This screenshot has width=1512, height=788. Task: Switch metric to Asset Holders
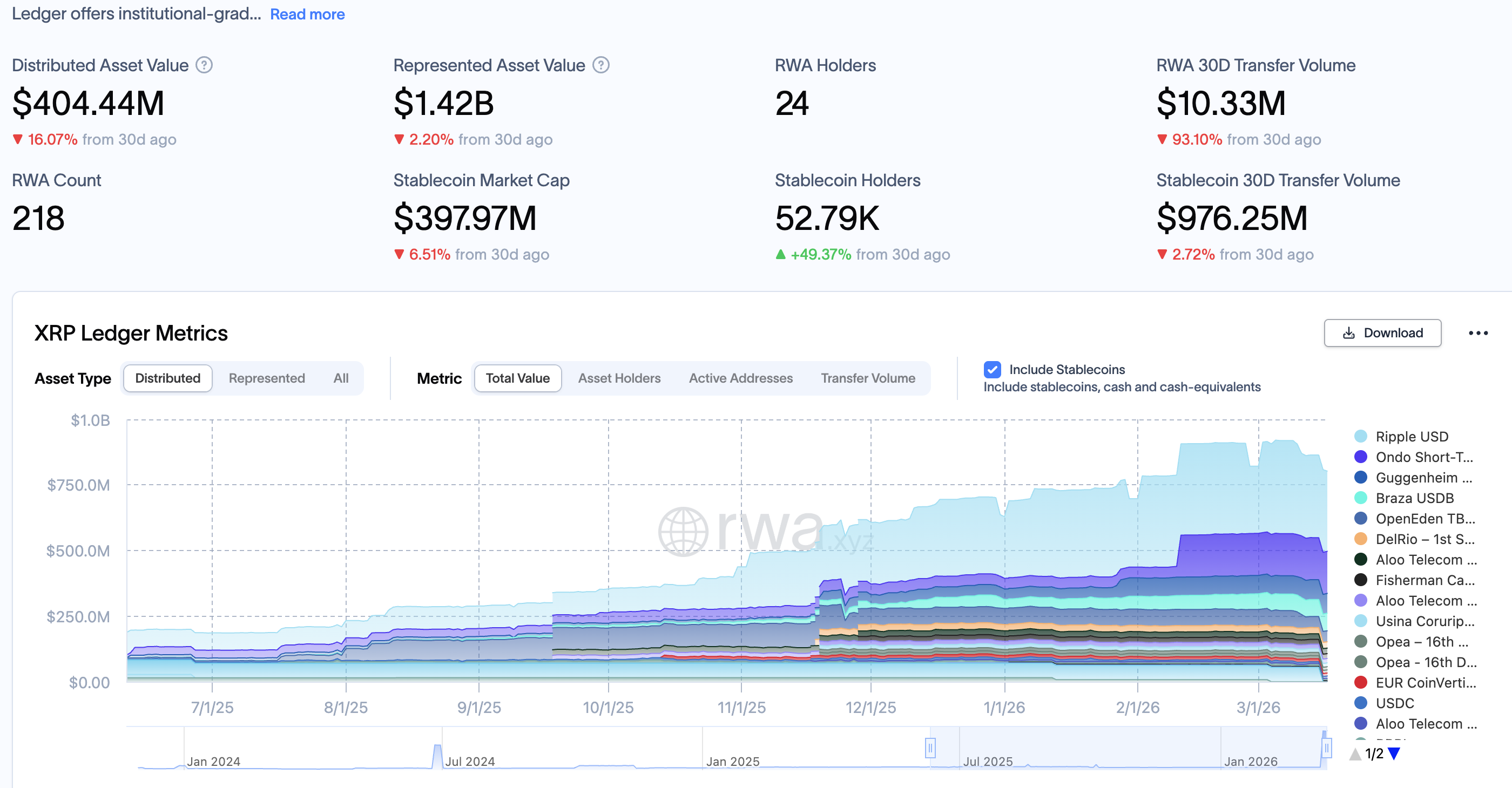tap(619, 378)
